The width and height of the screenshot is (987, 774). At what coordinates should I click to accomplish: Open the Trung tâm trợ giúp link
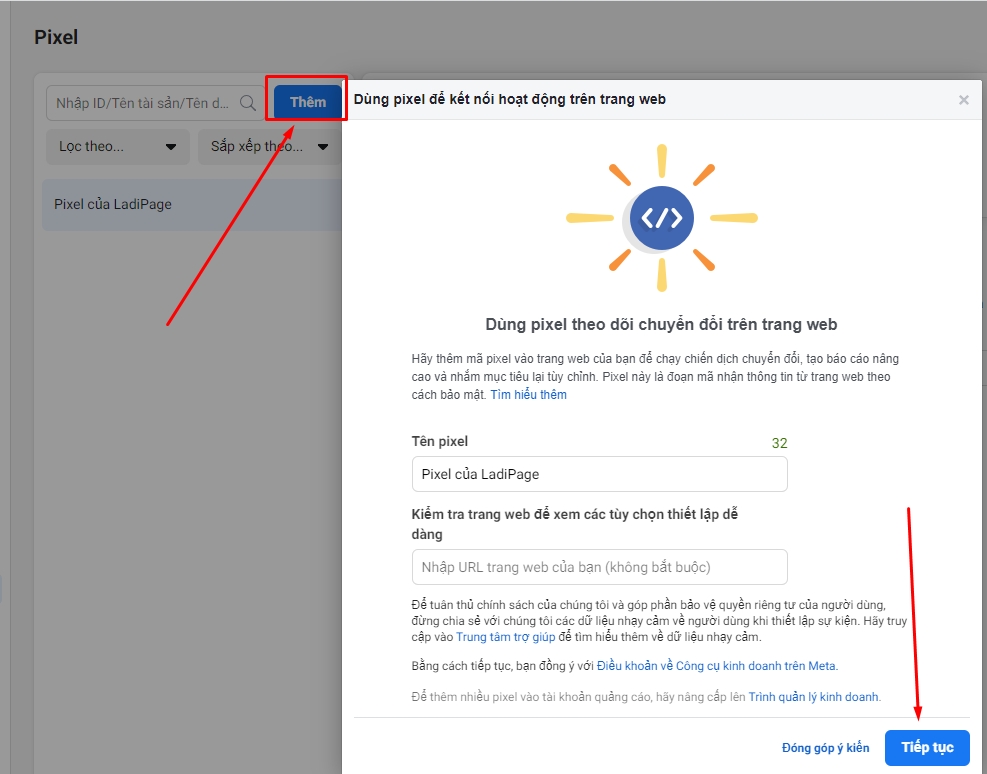(507, 637)
